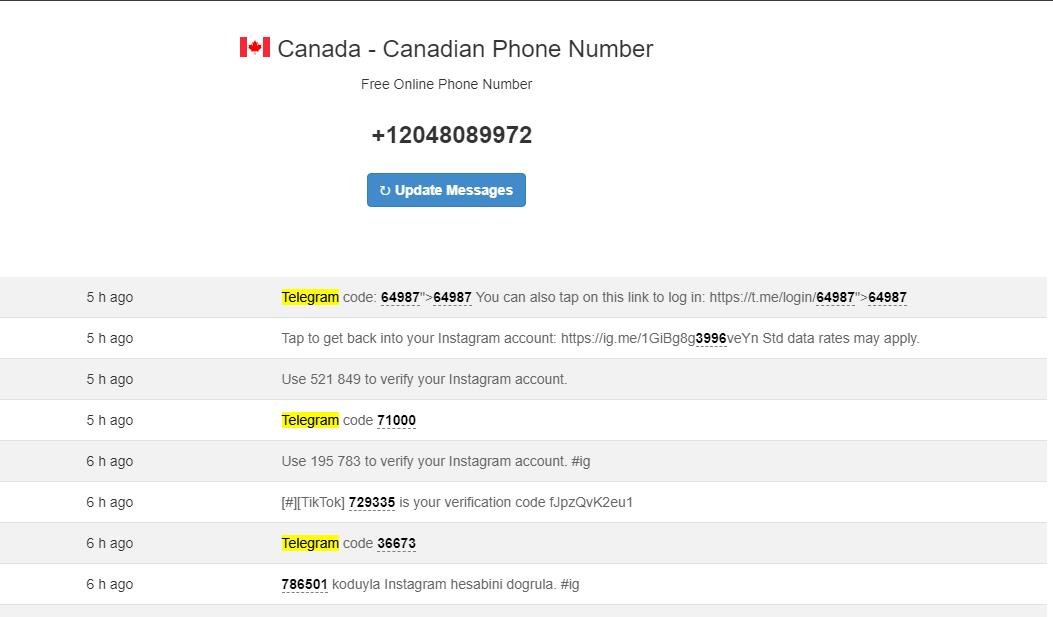Select the 'Use 195 783' Instagram message
This screenshot has width=1053, height=617.
(435, 461)
